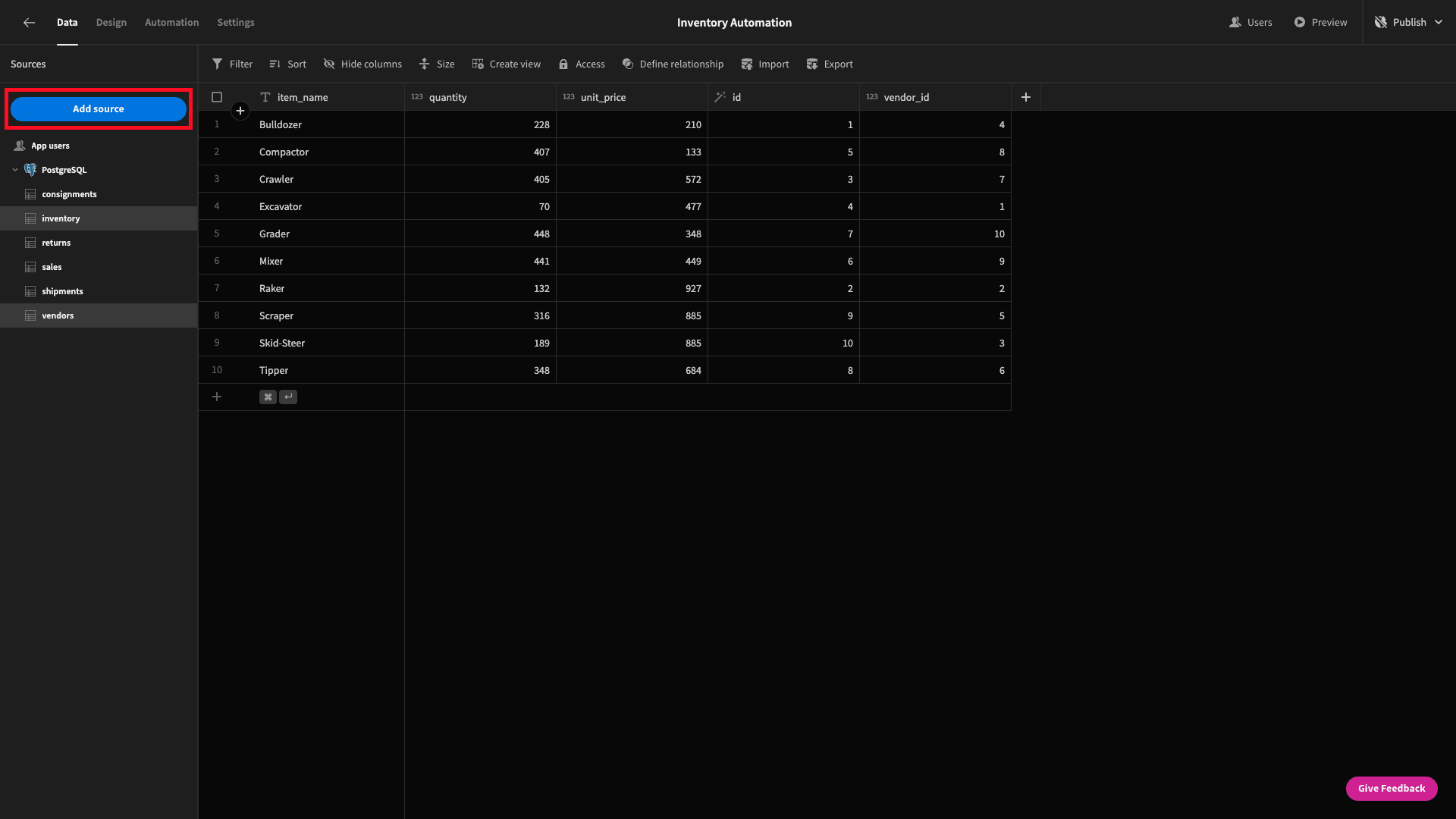Click the Define relationship icon
The height and width of the screenshot is (819, 1456).
click(x=628, y=64)
